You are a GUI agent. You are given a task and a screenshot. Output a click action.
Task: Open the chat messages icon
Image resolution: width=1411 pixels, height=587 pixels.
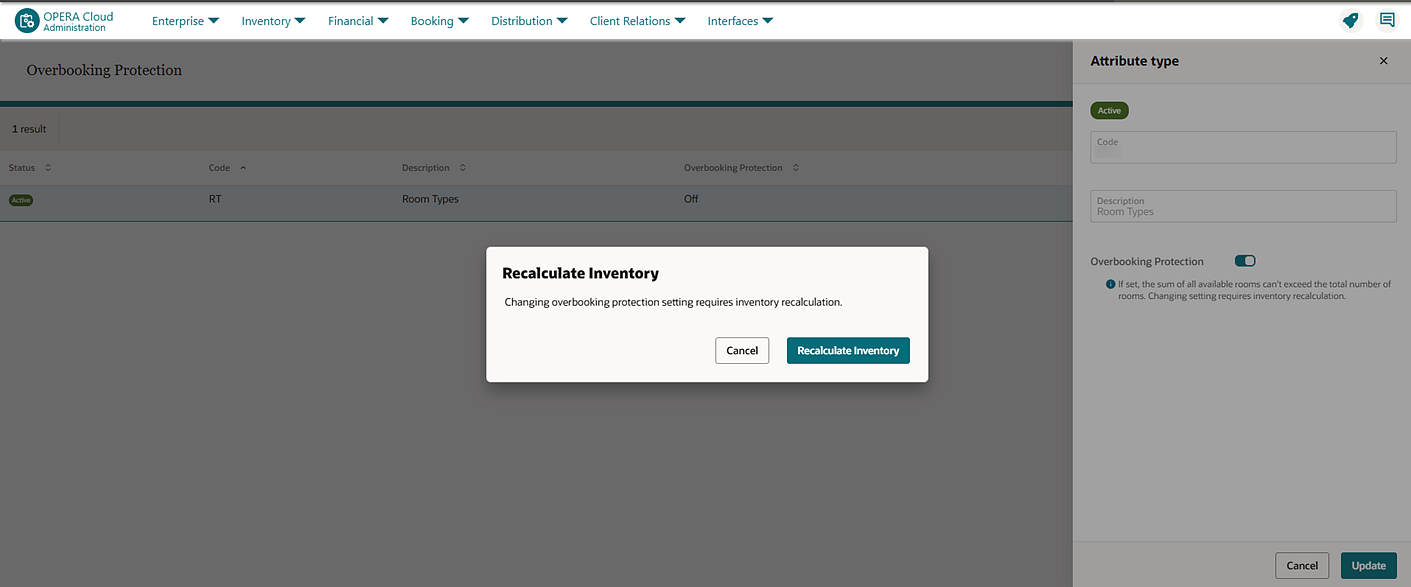click(1387, 20)
